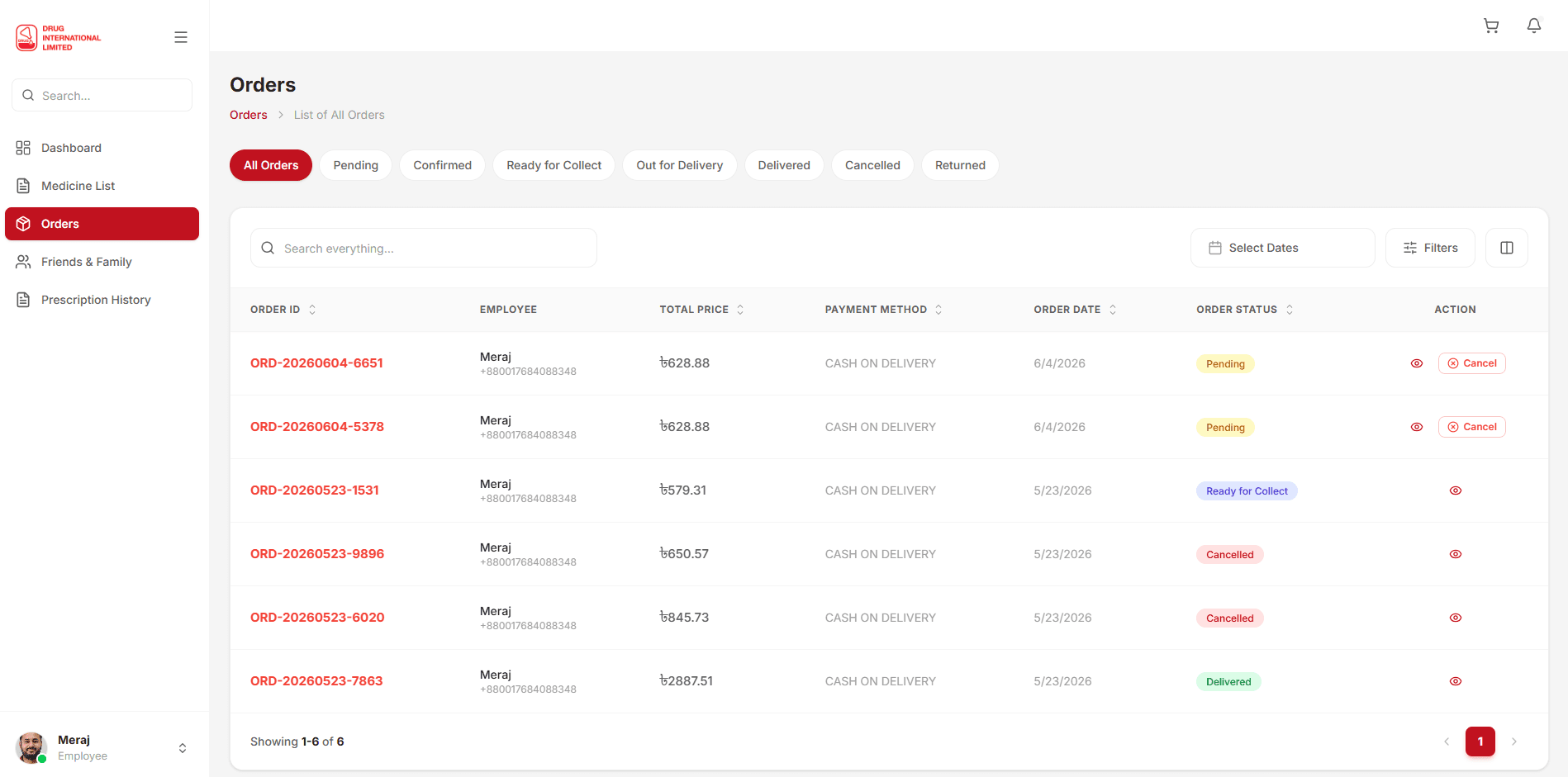
Task: Open Friends & Family in sidebar
Action: 102,262
